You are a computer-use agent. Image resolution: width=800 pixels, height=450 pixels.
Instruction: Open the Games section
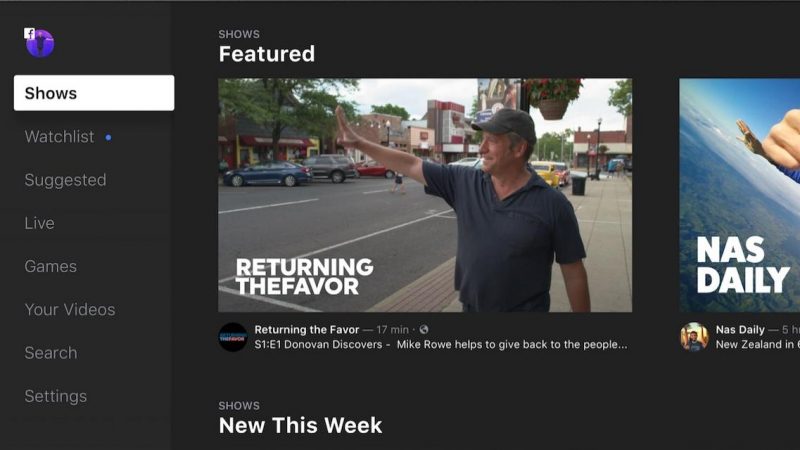tap(51, 266)
